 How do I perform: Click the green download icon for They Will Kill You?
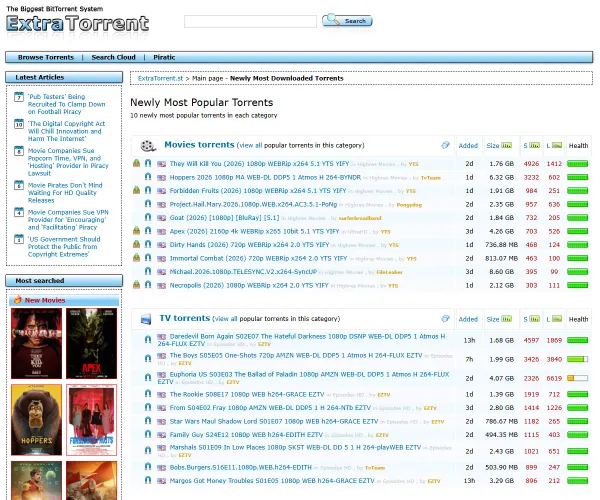tap(136, 163)
